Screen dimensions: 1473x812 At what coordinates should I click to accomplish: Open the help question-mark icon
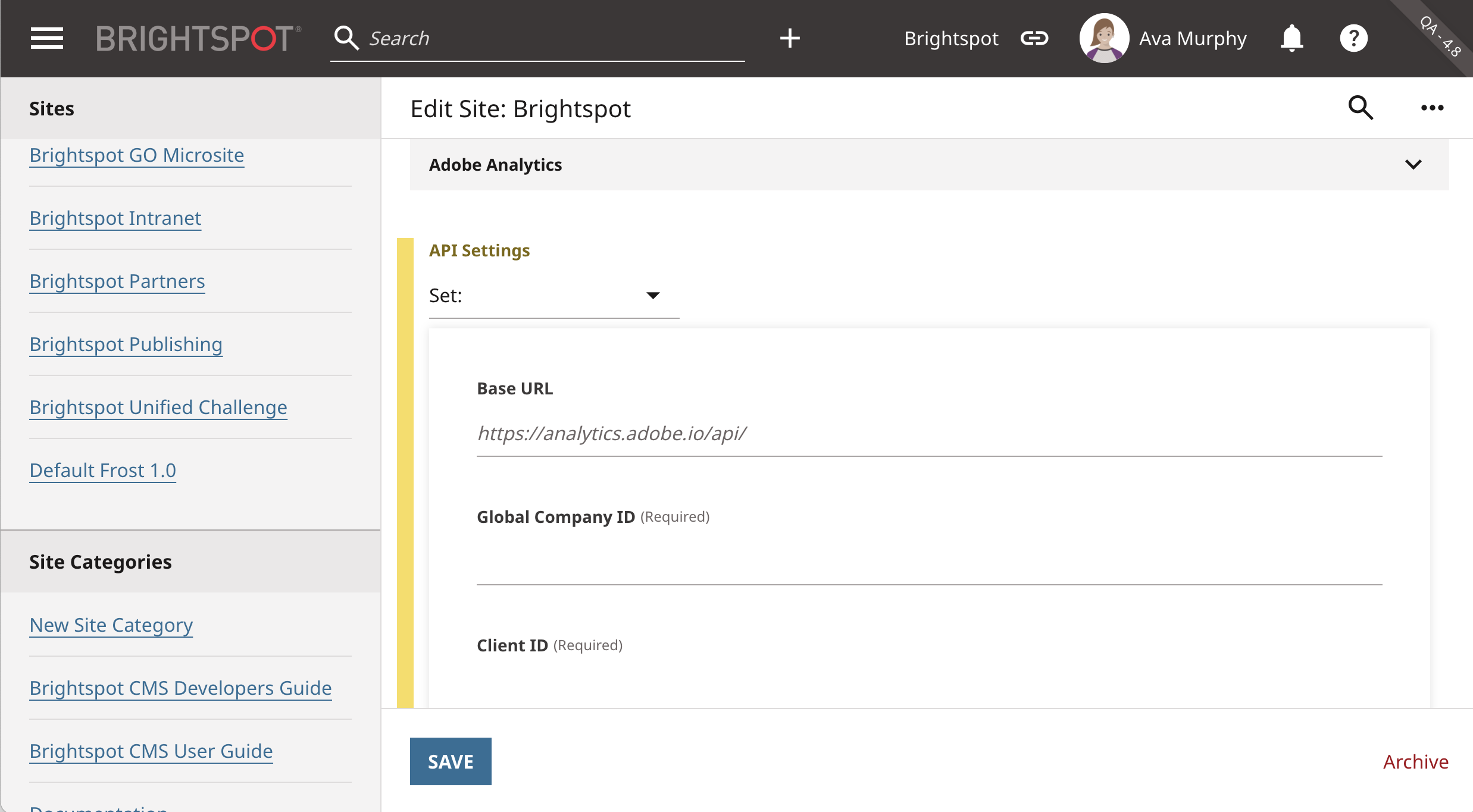[x=1353, y=39]
